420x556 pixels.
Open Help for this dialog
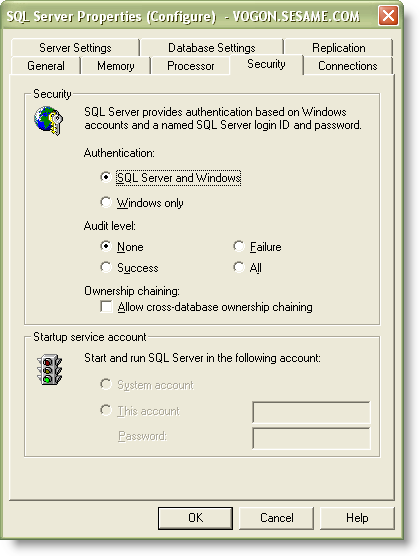coord(357,518)
